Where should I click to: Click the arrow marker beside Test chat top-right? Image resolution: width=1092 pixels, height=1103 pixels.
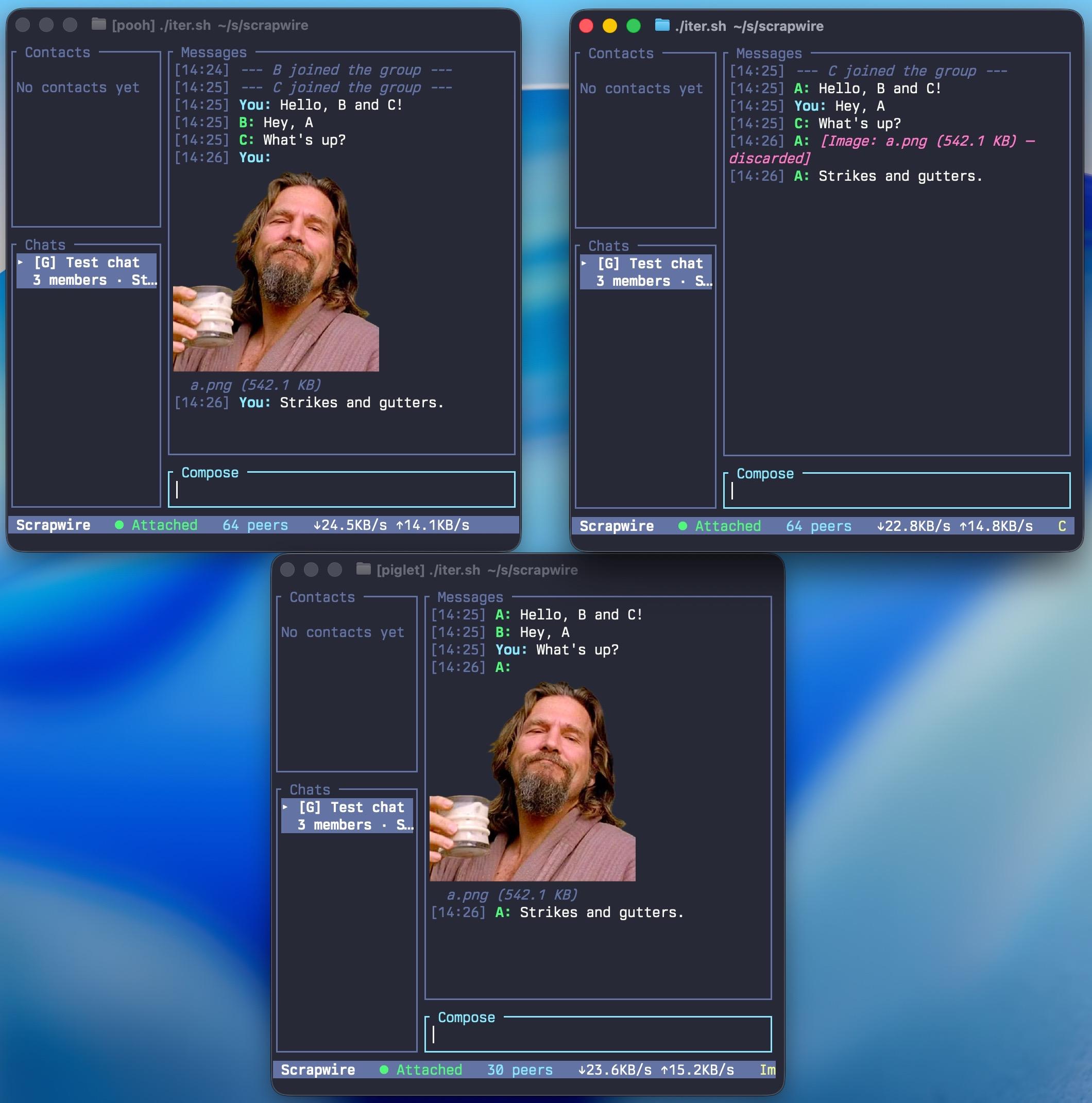[584, 264]
